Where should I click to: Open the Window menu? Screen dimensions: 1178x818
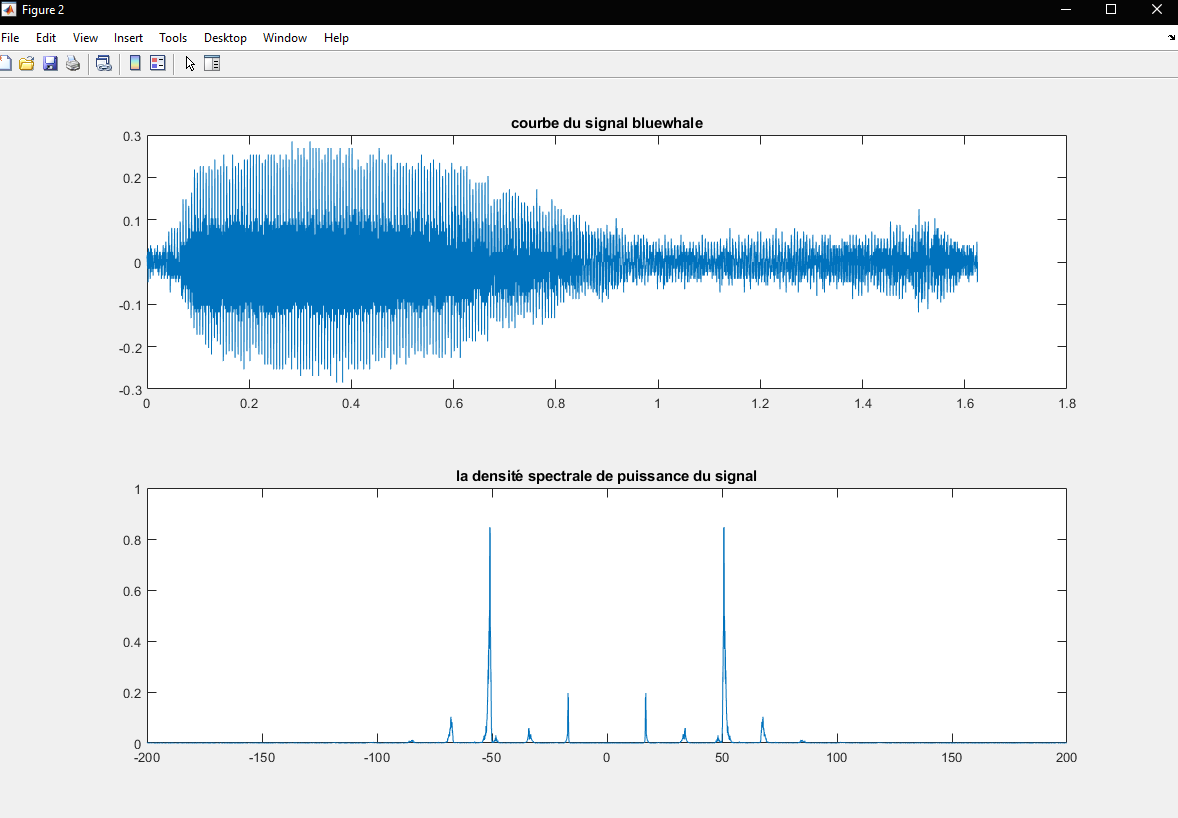click(284, 37)
